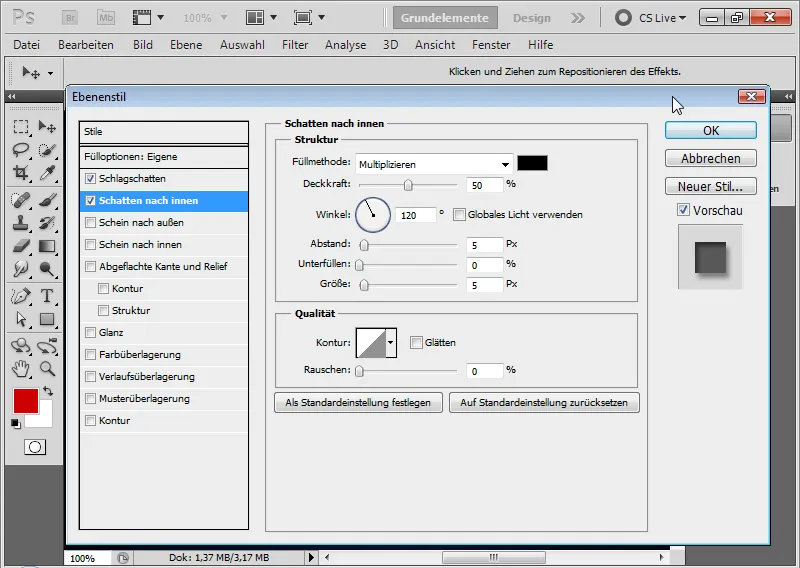Select the Dodge tool
The image size is (800, 568).
coord(47,268)
